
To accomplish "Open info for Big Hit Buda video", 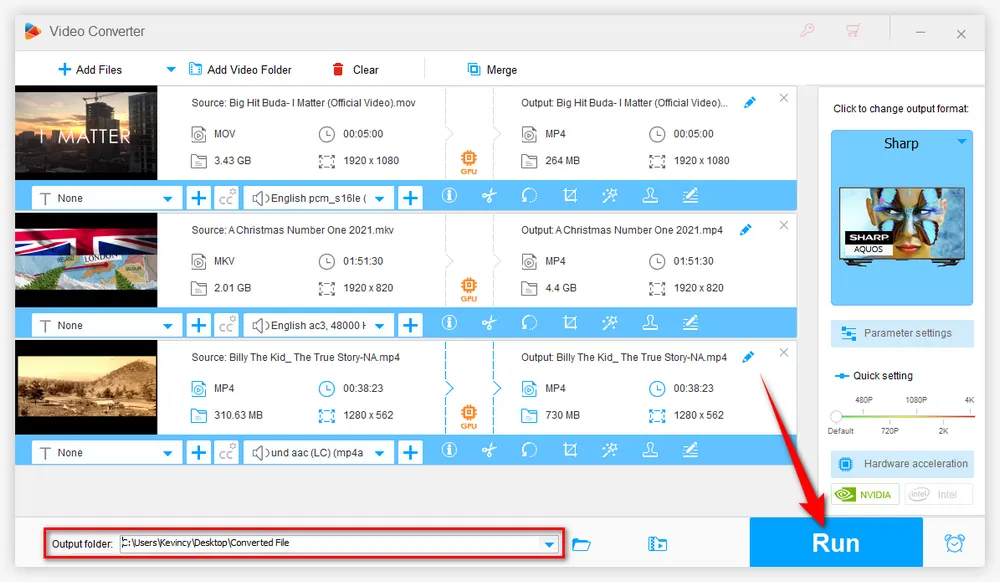I will point(449,196).
